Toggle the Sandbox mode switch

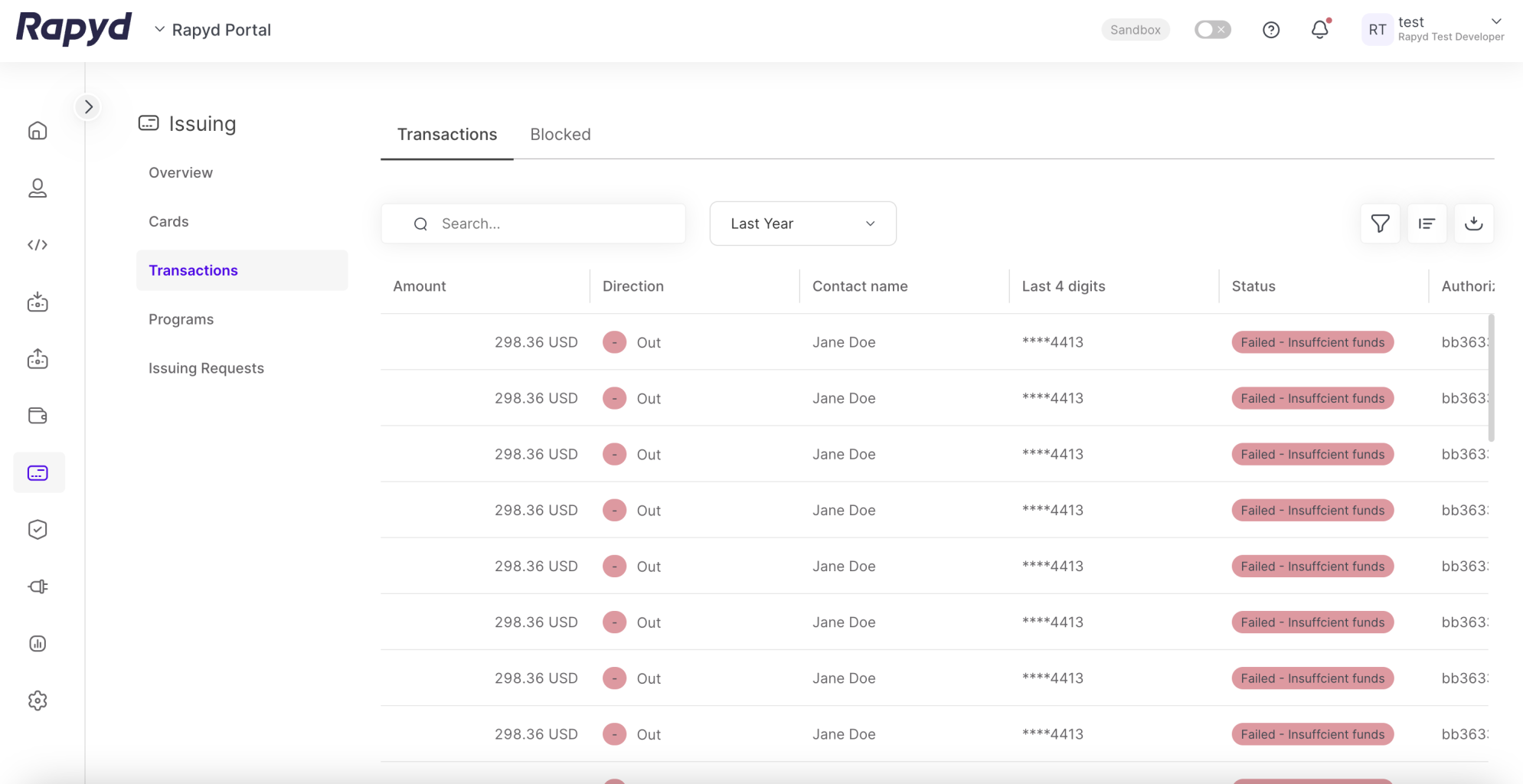pyautogui.click(x=1212, y=30)
